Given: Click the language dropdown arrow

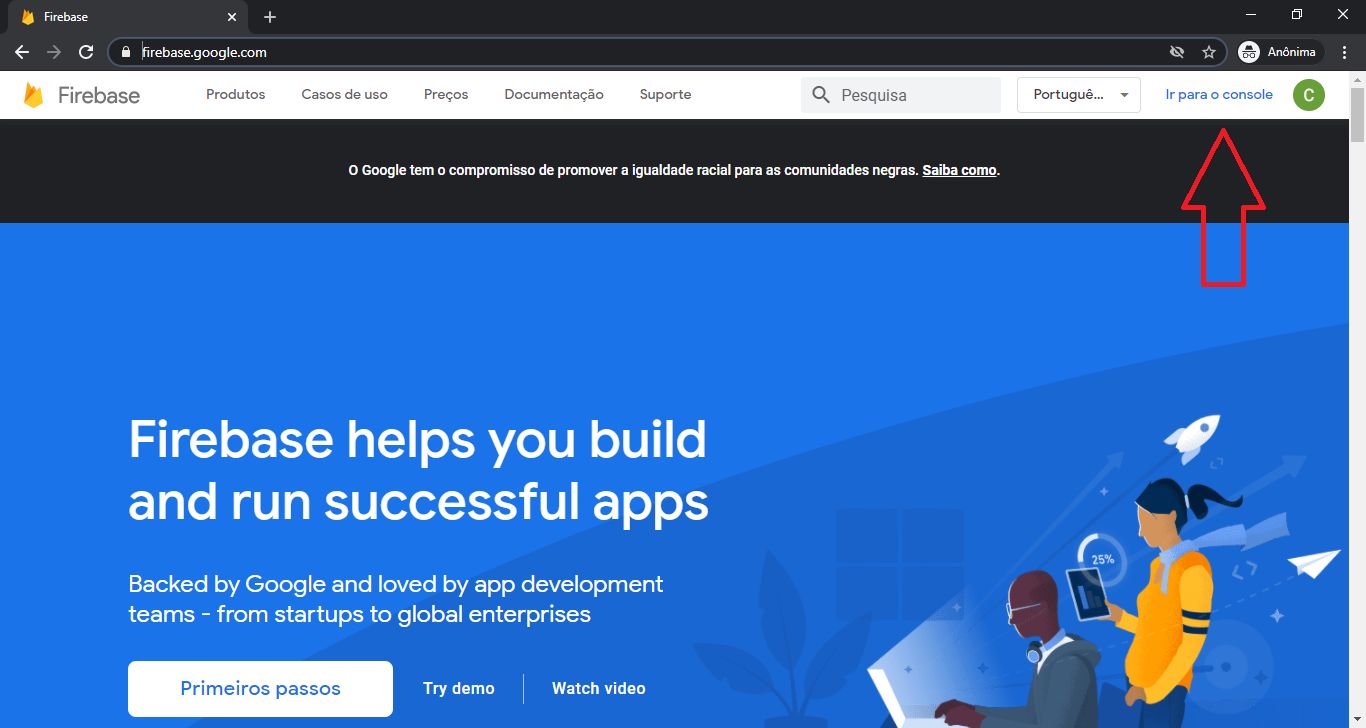Looking at the screenshot, I should pyautogui.click(x=1125, y=94).
